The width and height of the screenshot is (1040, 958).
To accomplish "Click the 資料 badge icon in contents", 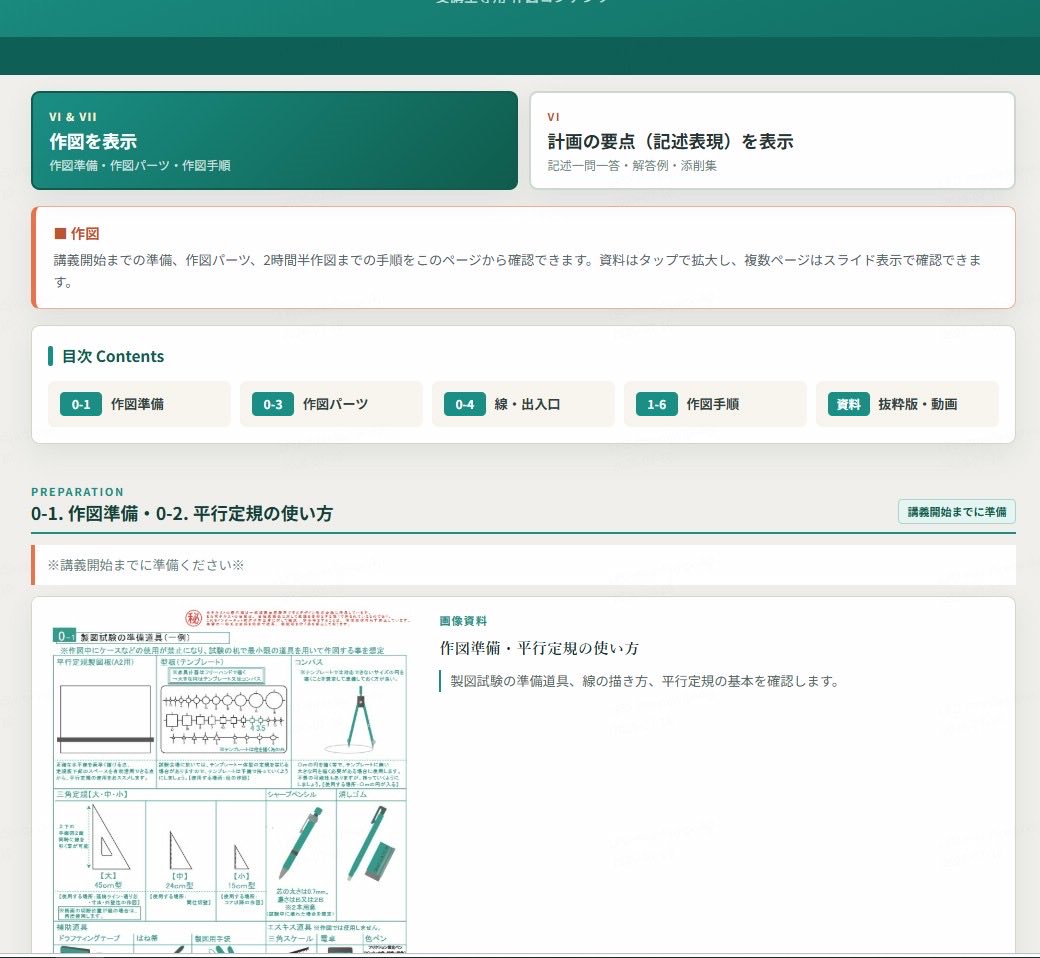I will click(848, 404).
